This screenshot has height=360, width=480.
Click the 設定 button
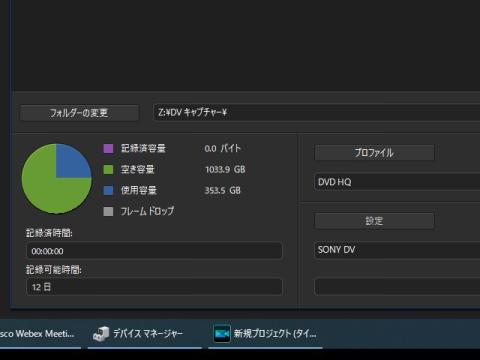[374, 221]
